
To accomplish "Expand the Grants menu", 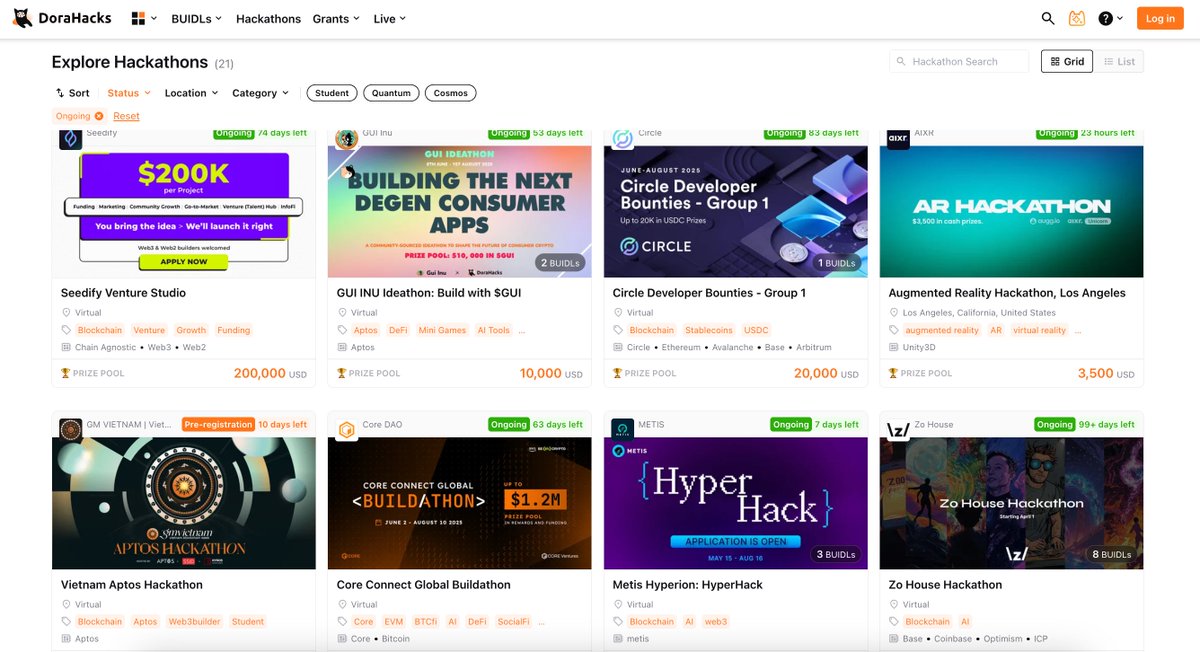I will pos(336,18).
